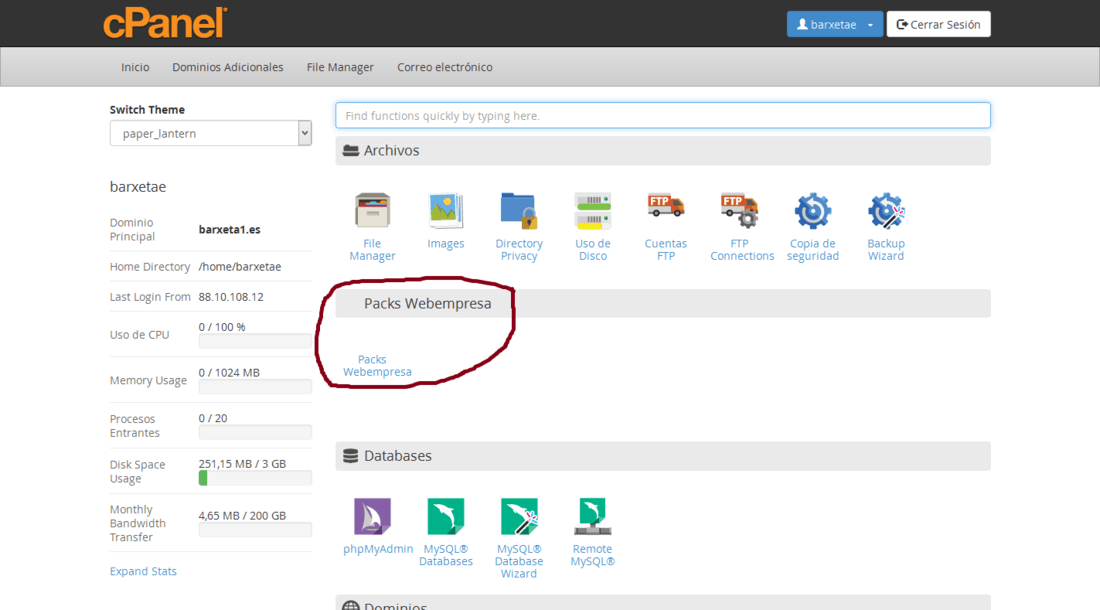Collapse the Packs Webempresa section header
This screenshot has width=1100, height=610.
(662, 304)
